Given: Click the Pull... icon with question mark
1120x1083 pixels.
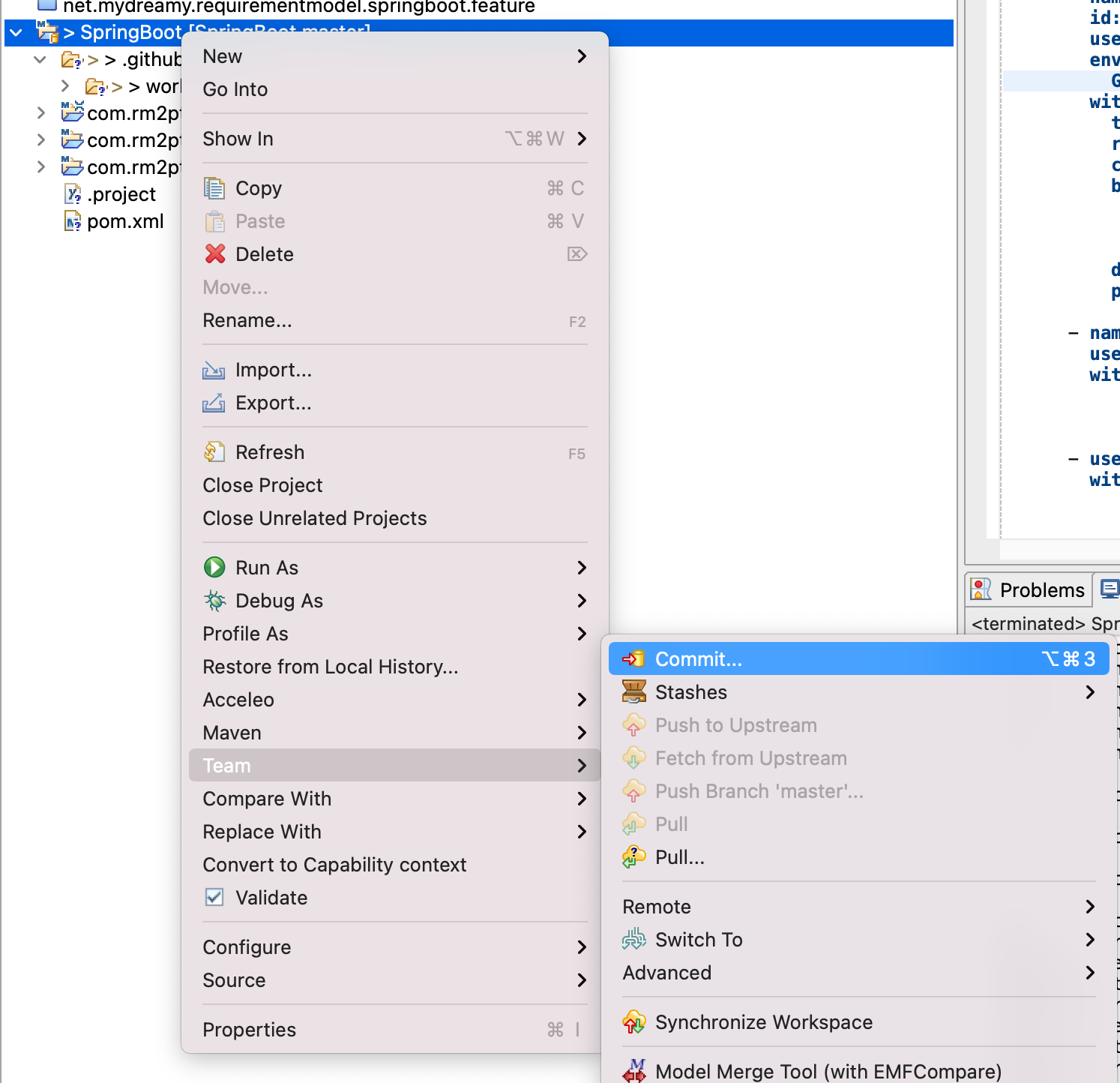Looking at the screenshot, I should pyautogui.click(x=634, y=856).
